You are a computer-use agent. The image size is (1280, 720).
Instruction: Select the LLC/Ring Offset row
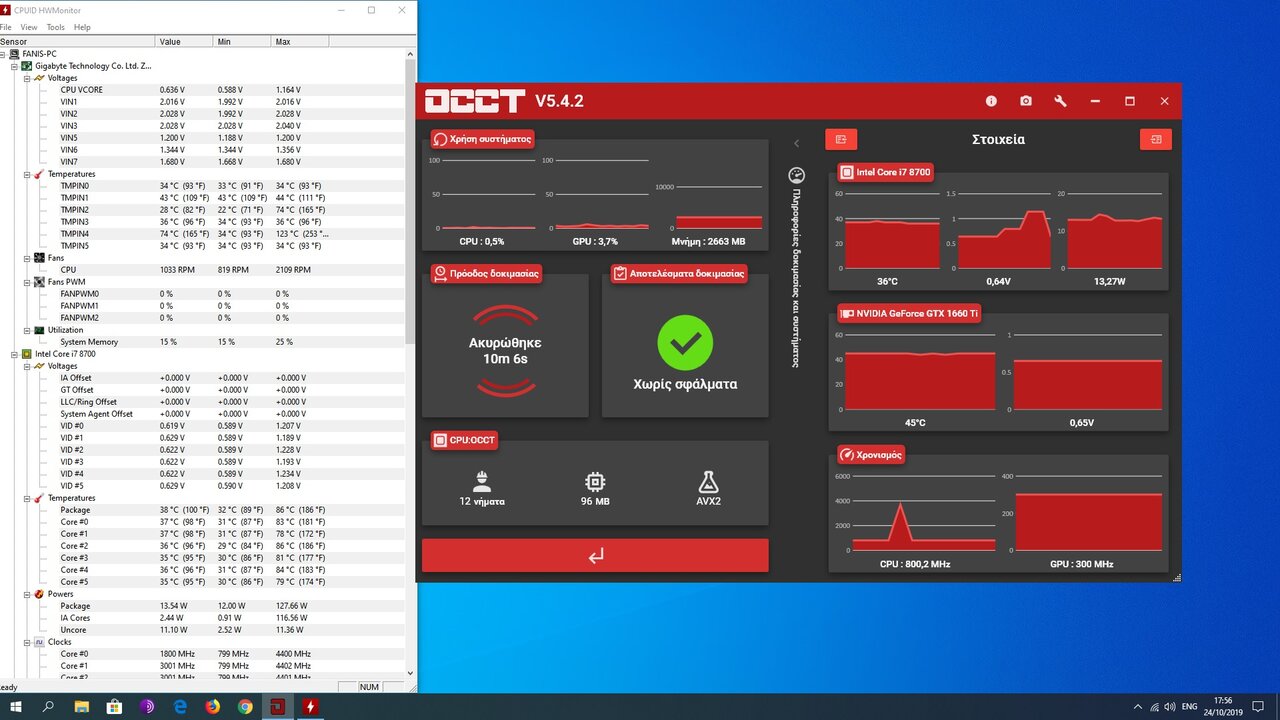coord(201,402)
